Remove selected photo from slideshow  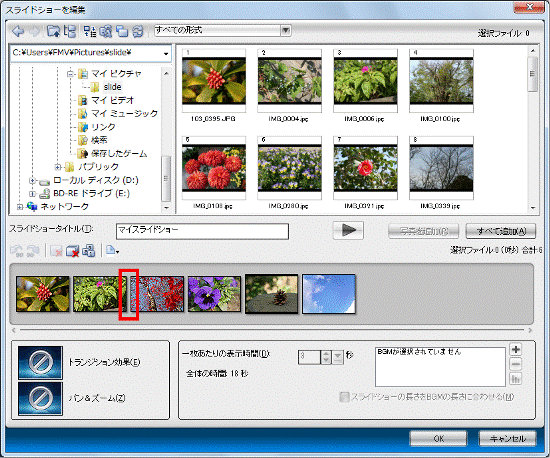[56, 251]
